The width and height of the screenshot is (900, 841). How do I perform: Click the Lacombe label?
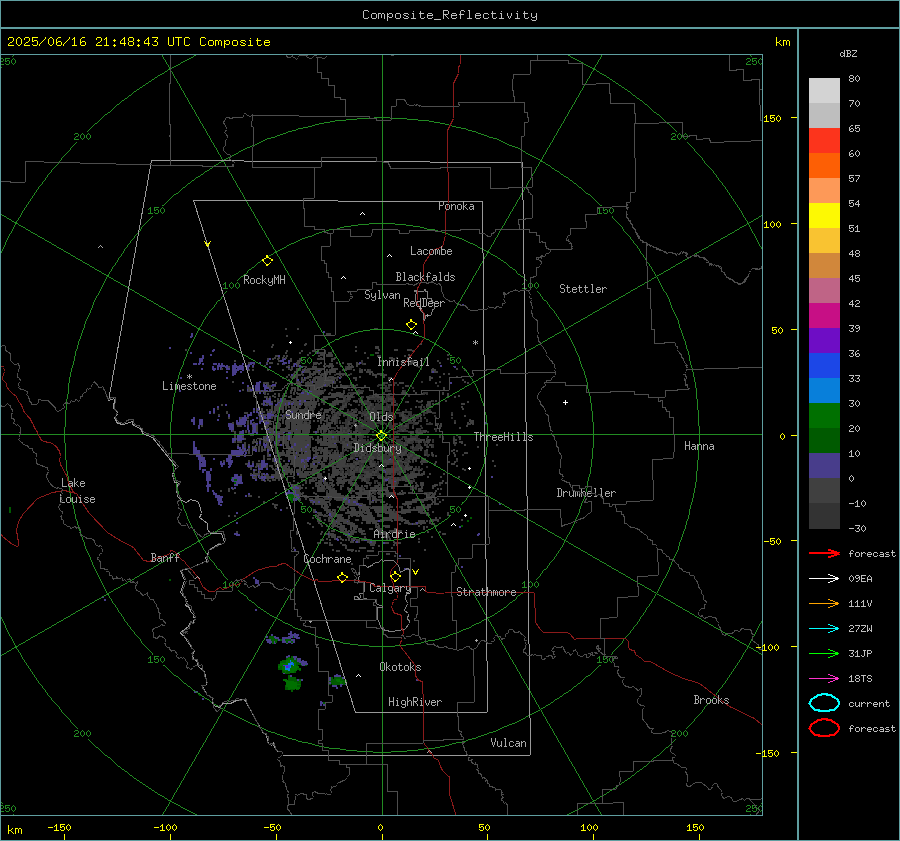431,251
